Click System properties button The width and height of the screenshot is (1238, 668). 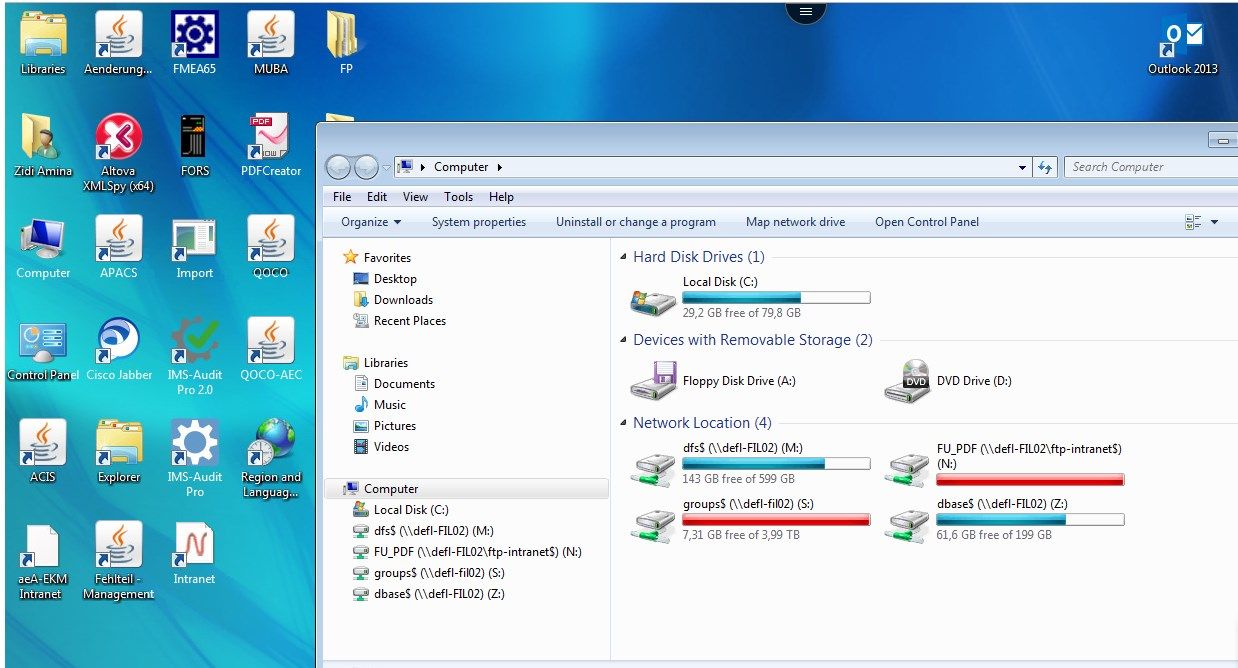(x=479, y=222)
